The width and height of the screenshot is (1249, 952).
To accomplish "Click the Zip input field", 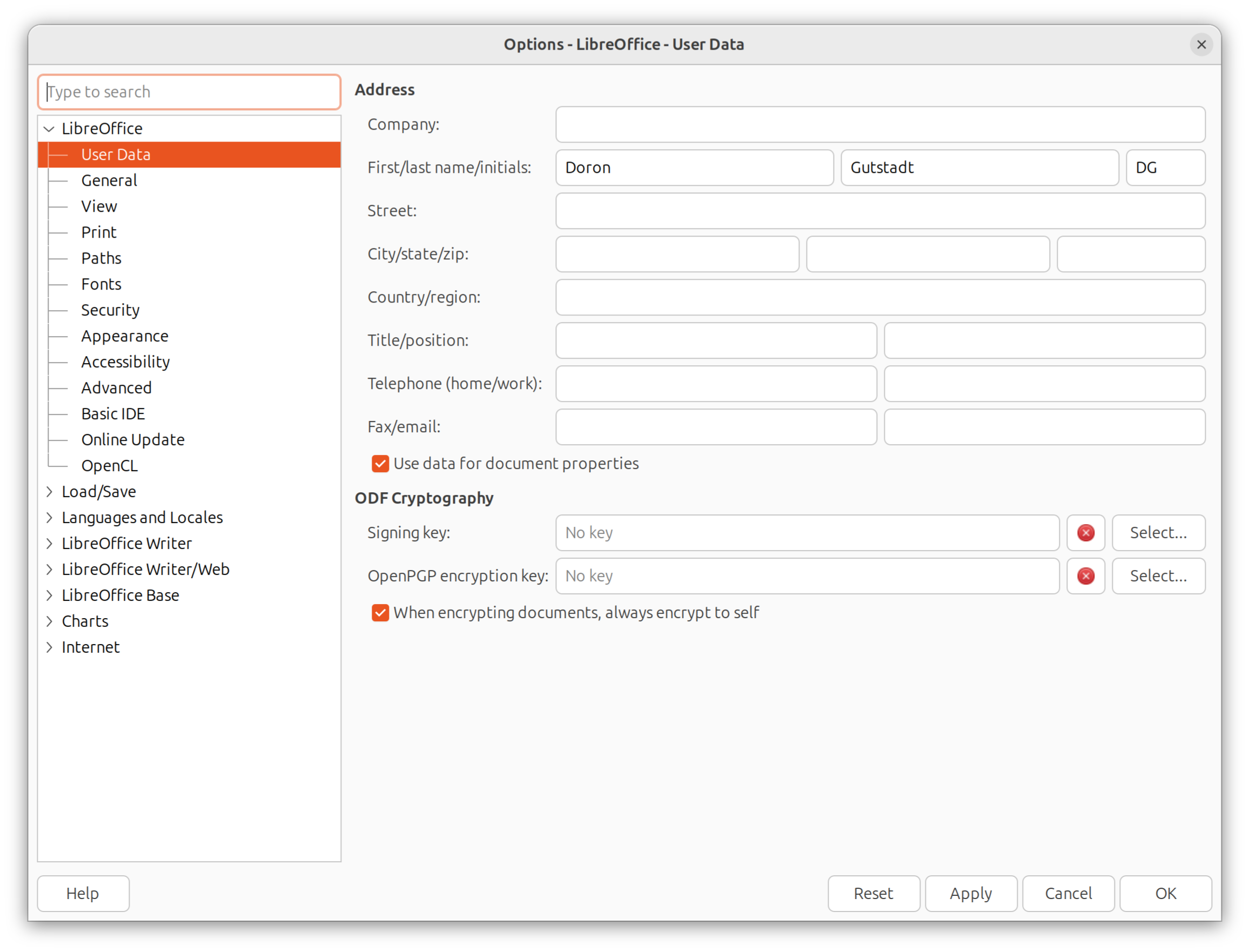I will click(1131, 254).
